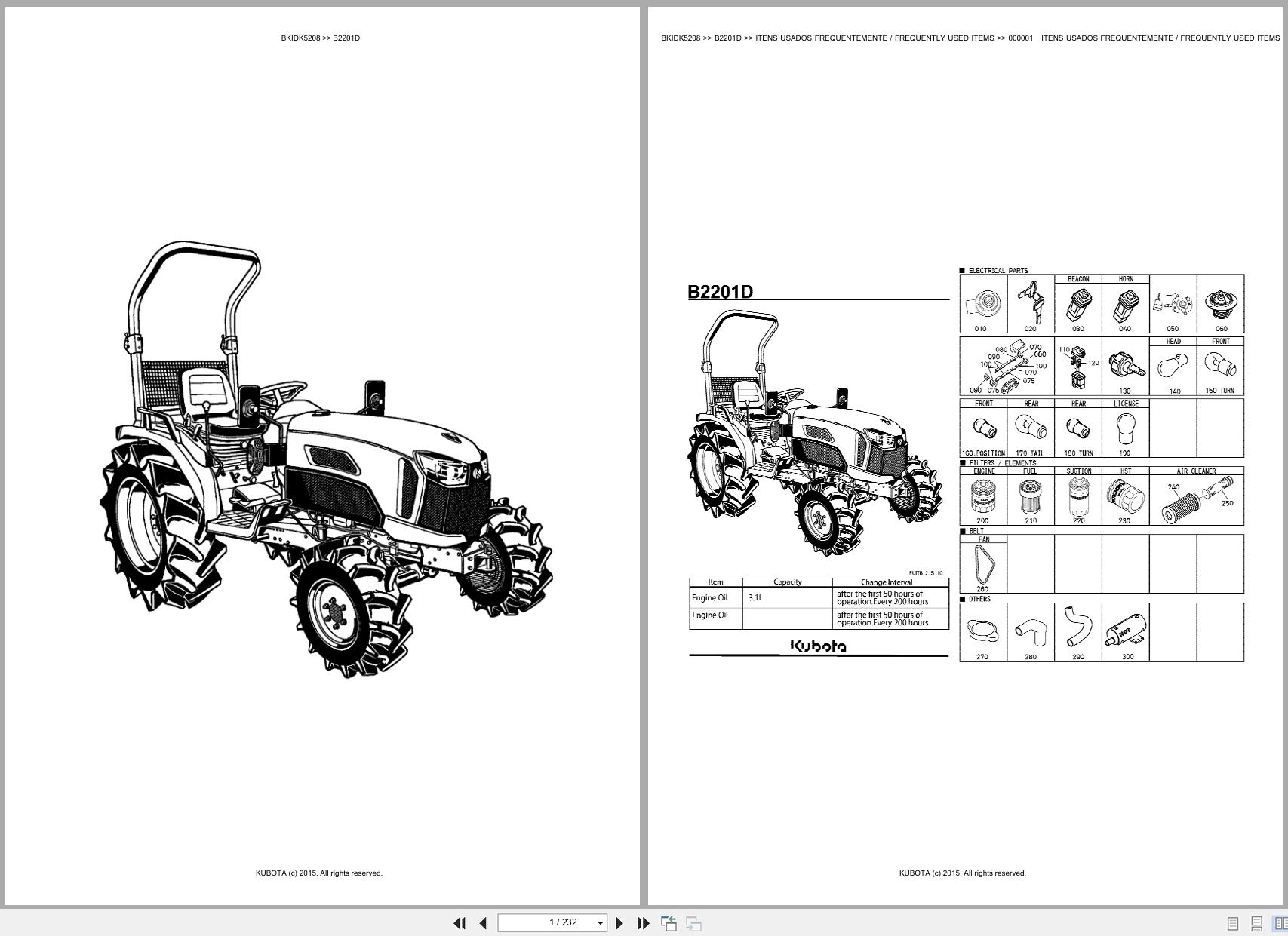
Task: Click ENGINE oil filter part 200
Action: pyautogui.click(x=983, y=496)
